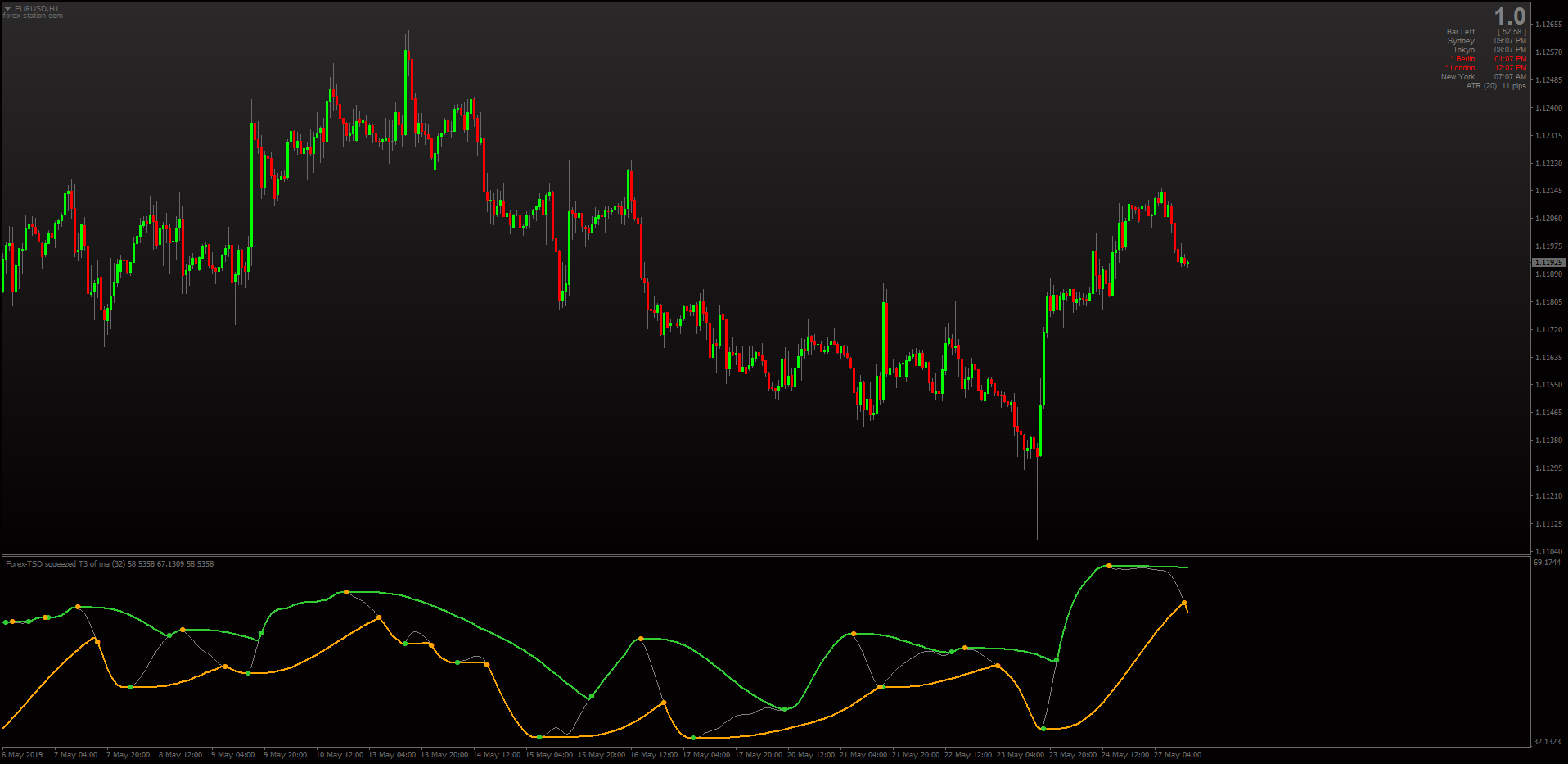Click the 6 May 2019 date label
This screenshot has height=764, width=1568.
[x=22, y=755]
